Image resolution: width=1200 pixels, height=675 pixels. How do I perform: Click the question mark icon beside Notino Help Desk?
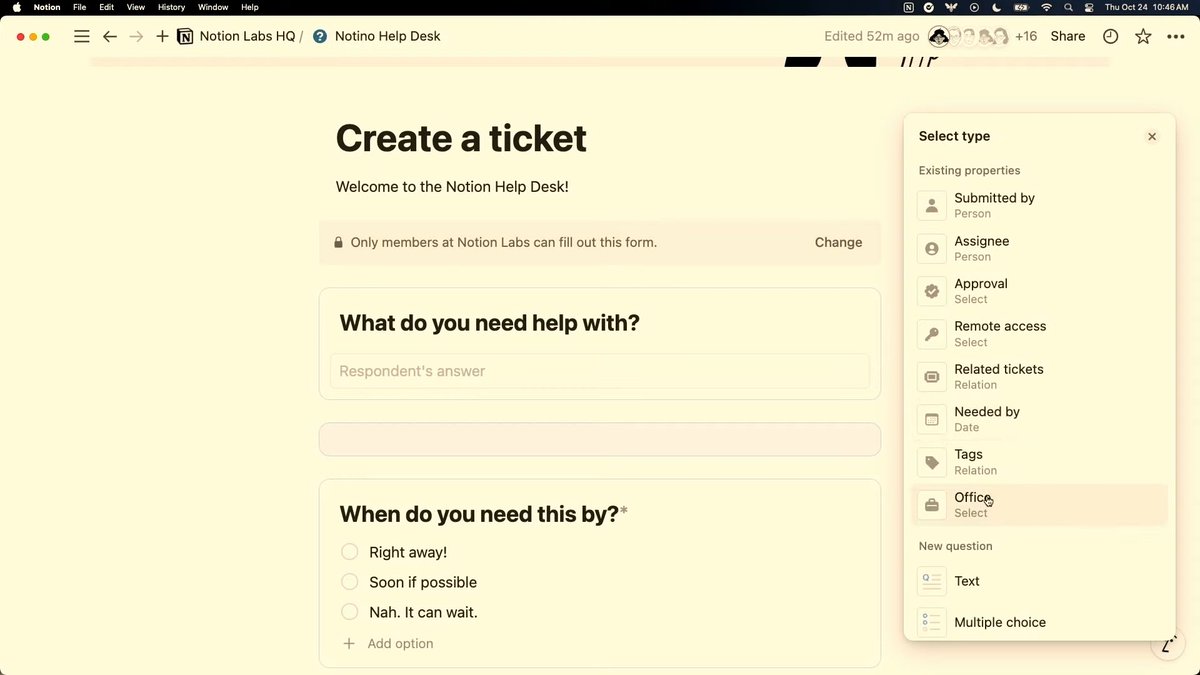coord(320,36)
